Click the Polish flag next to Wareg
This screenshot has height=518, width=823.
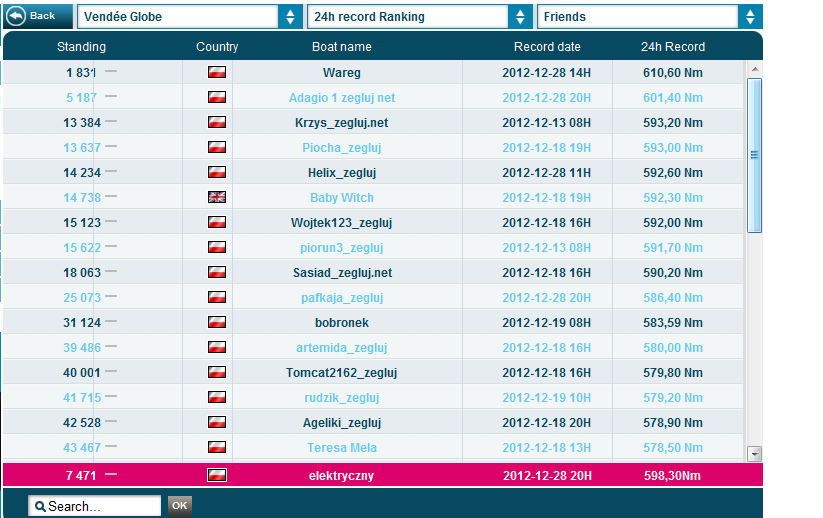pos(217,73)
